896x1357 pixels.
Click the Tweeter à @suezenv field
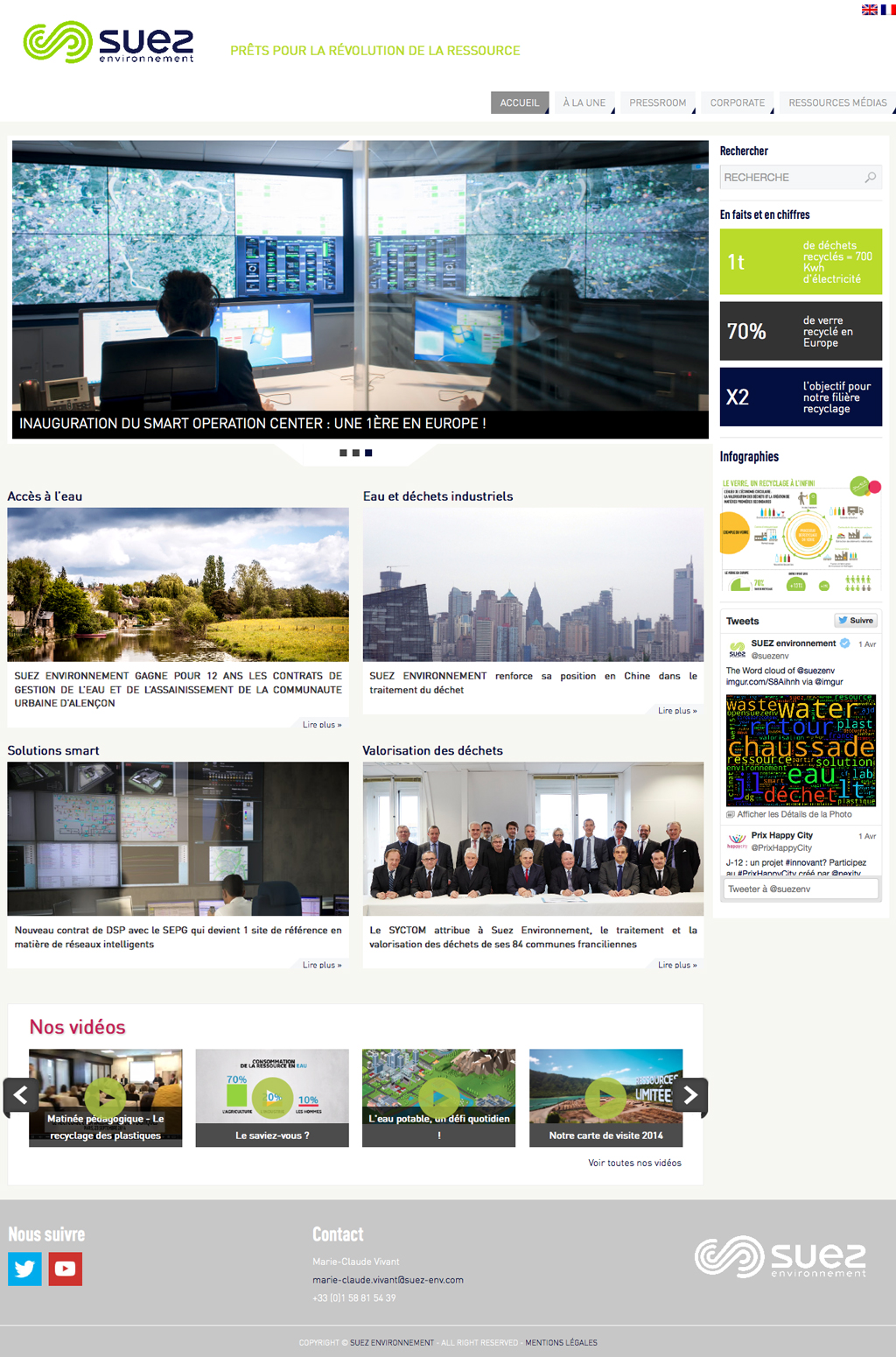(x=801, y=889)
